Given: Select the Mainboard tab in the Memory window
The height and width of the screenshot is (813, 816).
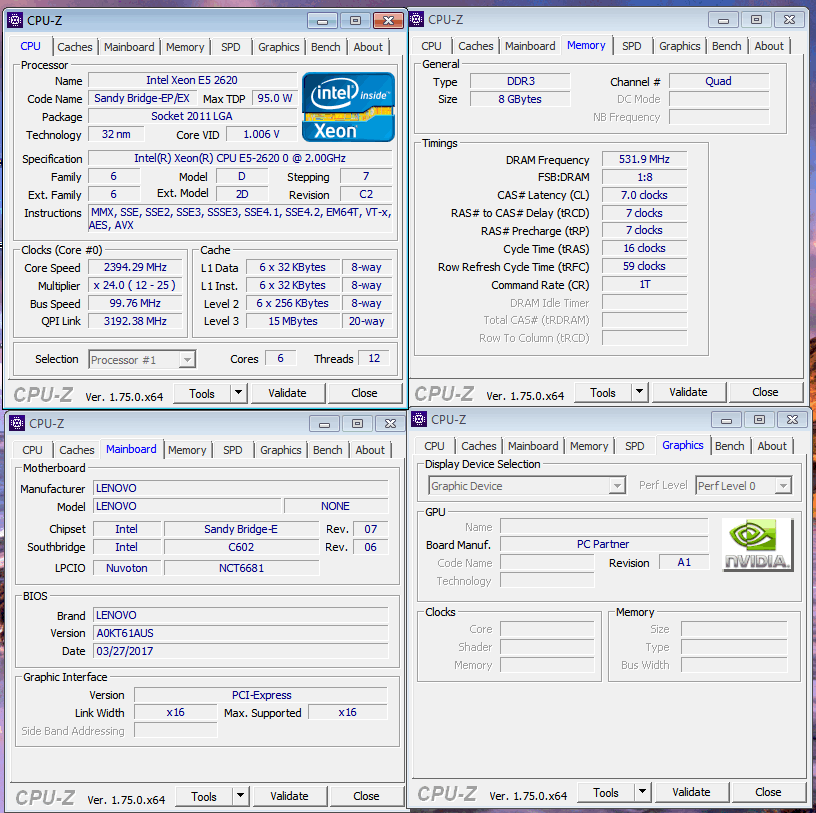Looking at the screenshot, I should point(530,46).
